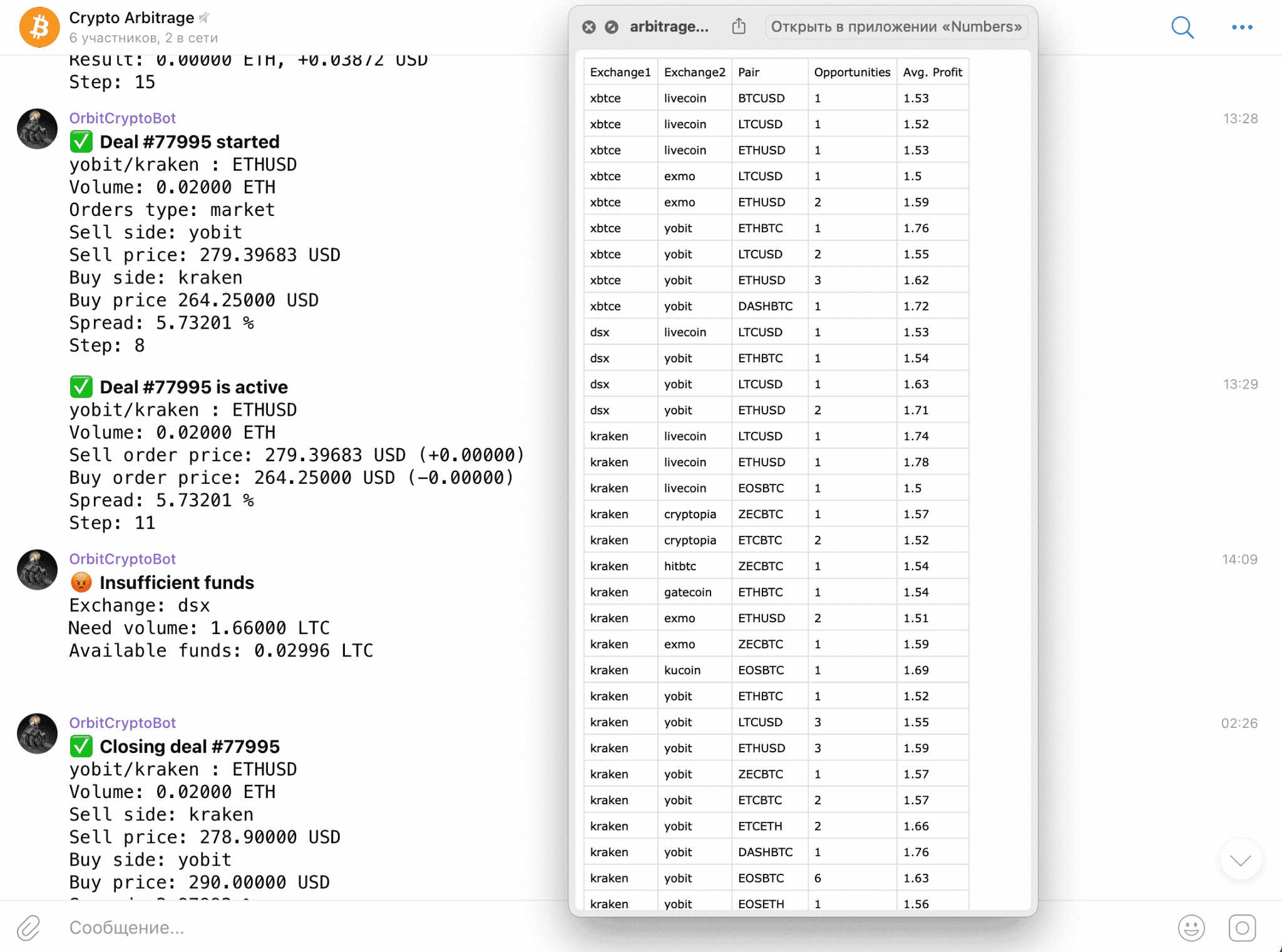Image resolution: width=1282 pixels, height=952 pixels.
Task: Click OrbitCryptoBot avatar at Deal #77995 started
Action: [x=38, y=130]
